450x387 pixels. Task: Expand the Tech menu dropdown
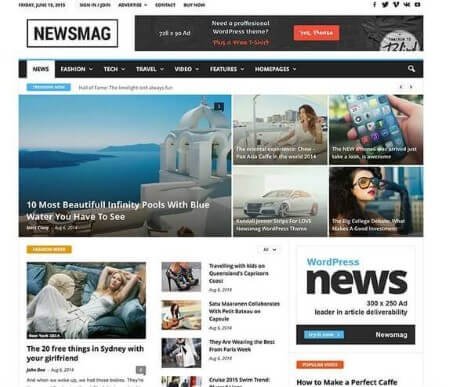(114, 69)
